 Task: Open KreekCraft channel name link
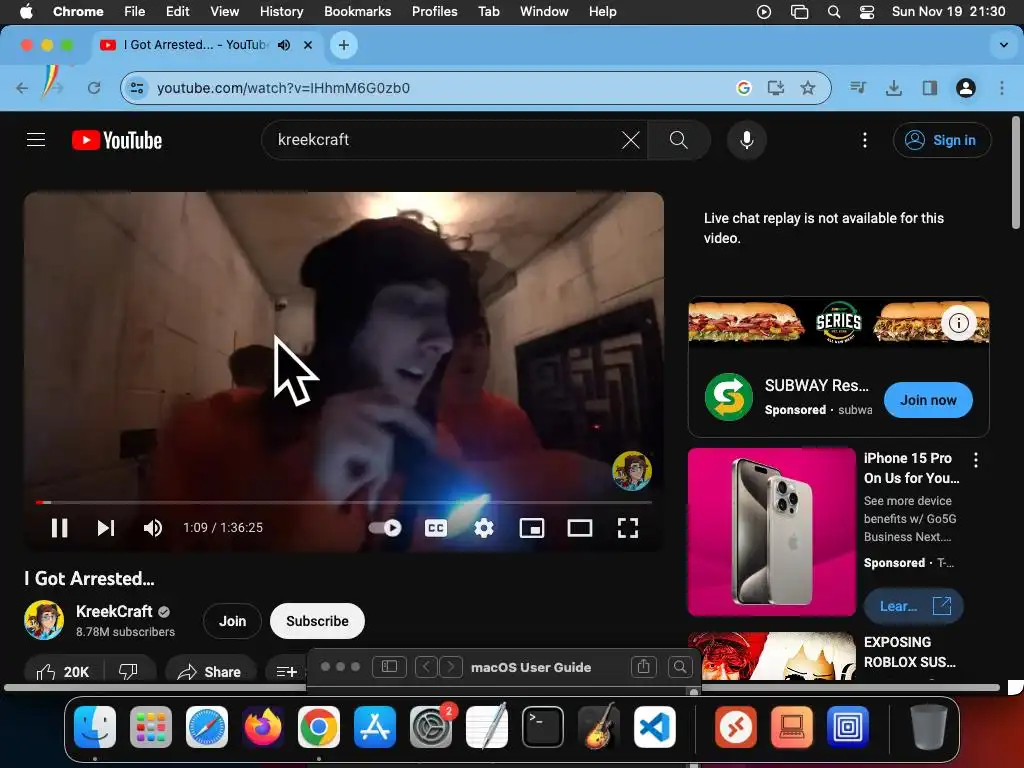pos(114,611)
